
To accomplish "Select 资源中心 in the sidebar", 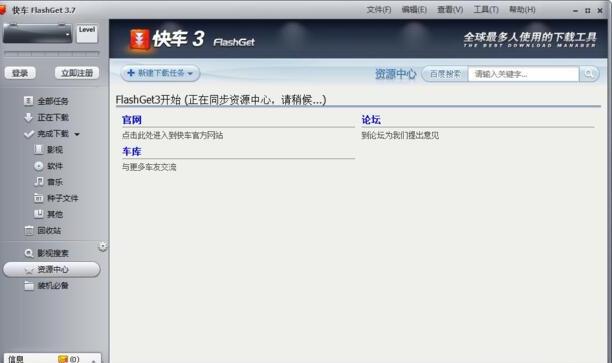I will 53,270.
